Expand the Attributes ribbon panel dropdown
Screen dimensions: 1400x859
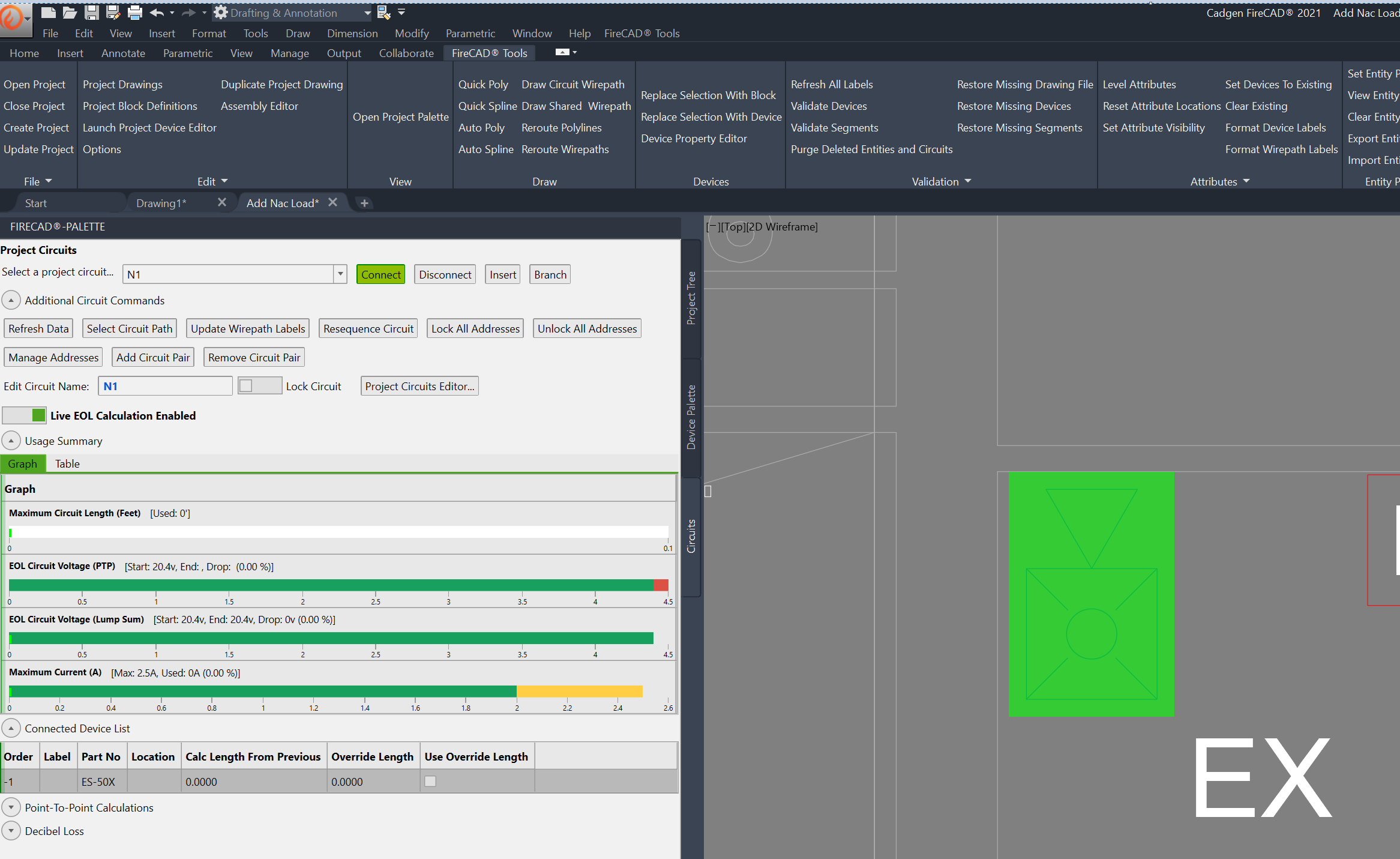pyautogui.click(x=1246, y=181)
